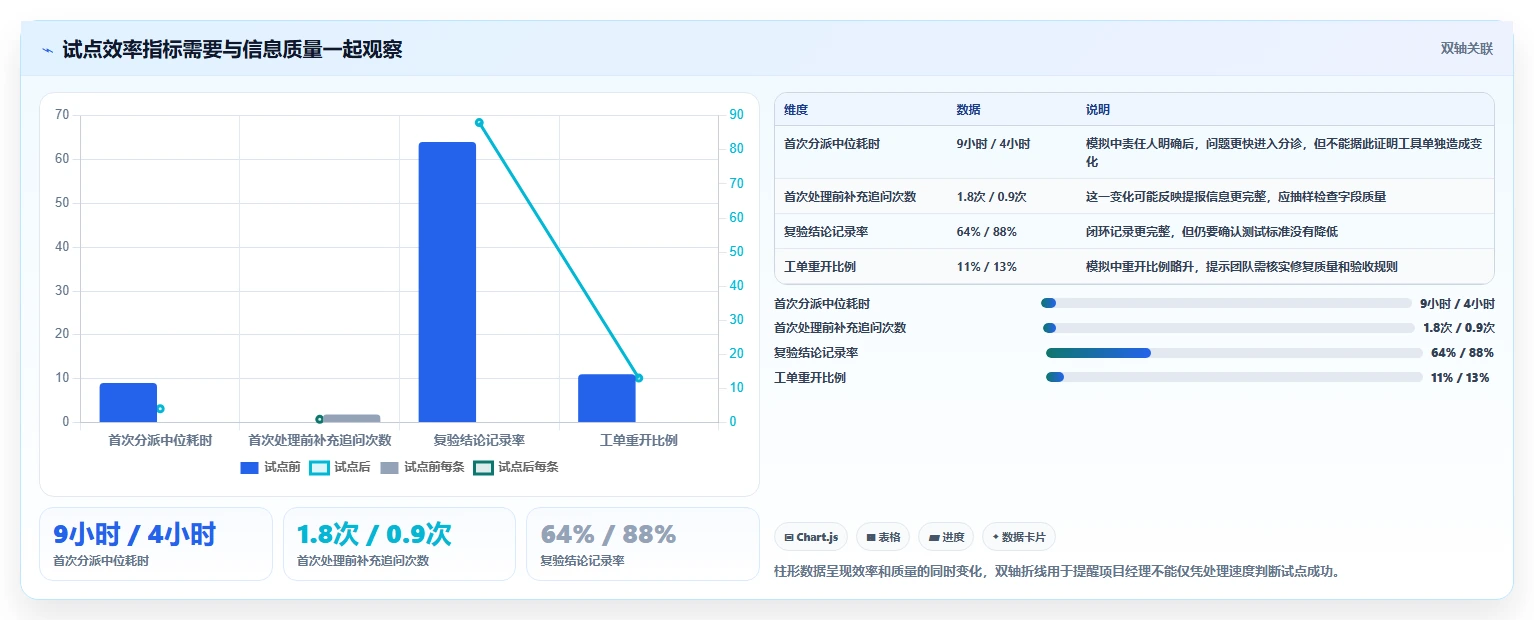Click the description starting 模拟中责任人明确后

point(1284,153)
